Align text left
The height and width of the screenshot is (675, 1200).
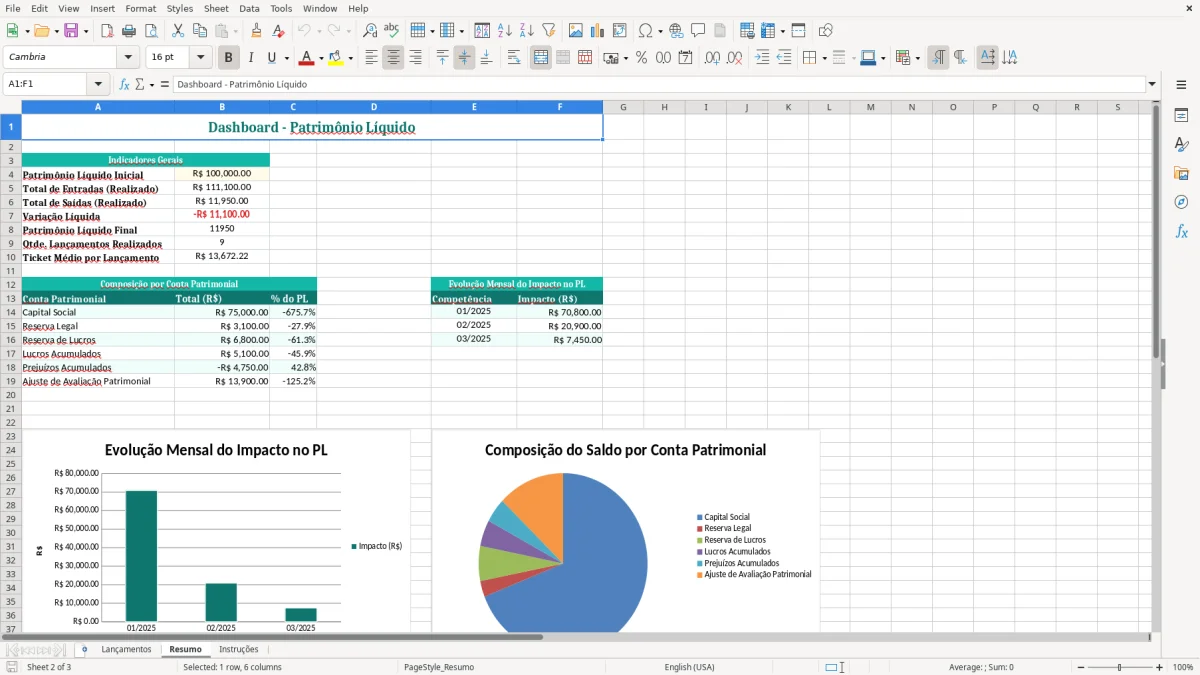point(371,58)
